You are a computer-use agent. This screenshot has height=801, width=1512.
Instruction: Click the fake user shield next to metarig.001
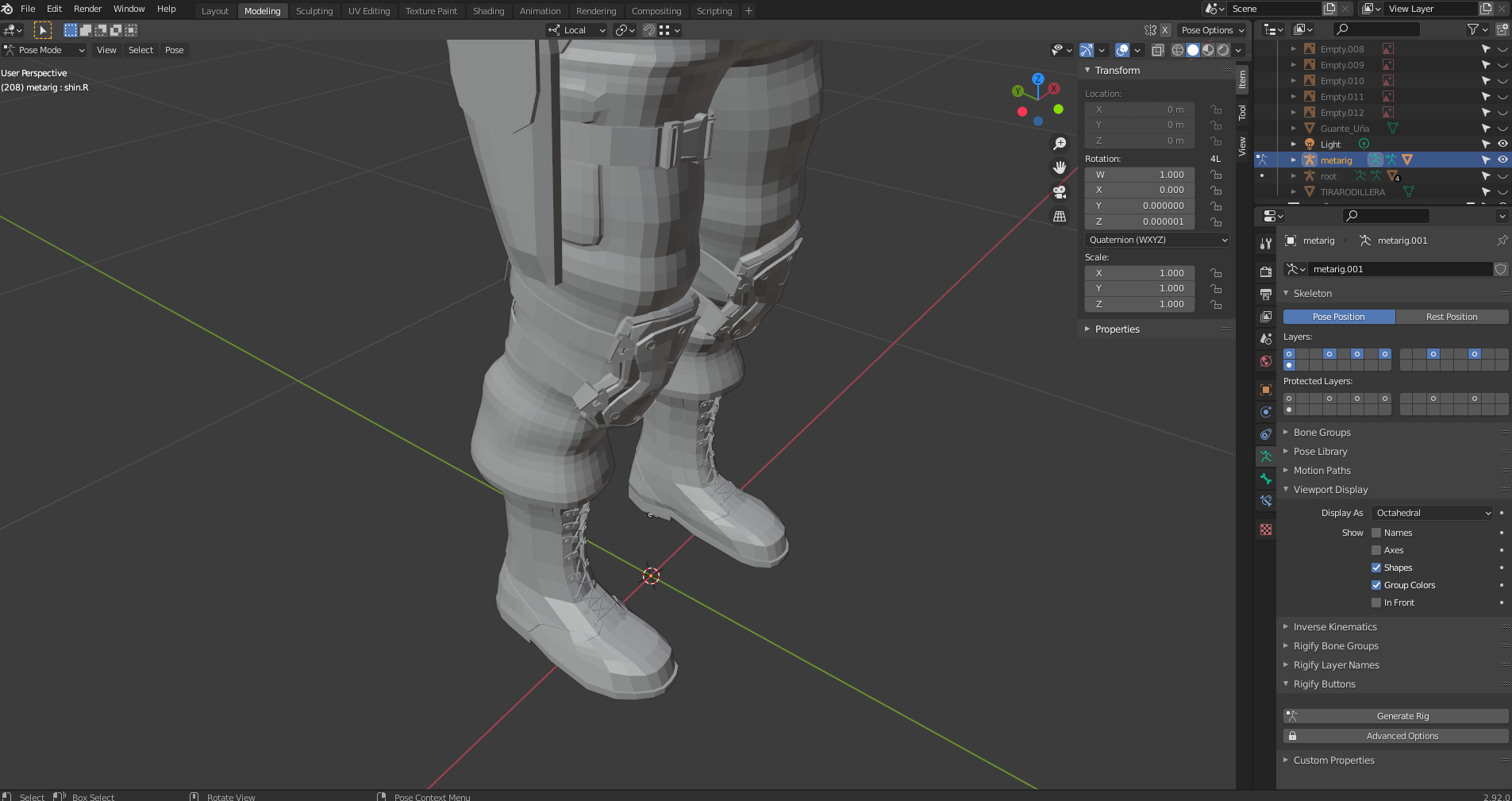tap(1501, 269)
